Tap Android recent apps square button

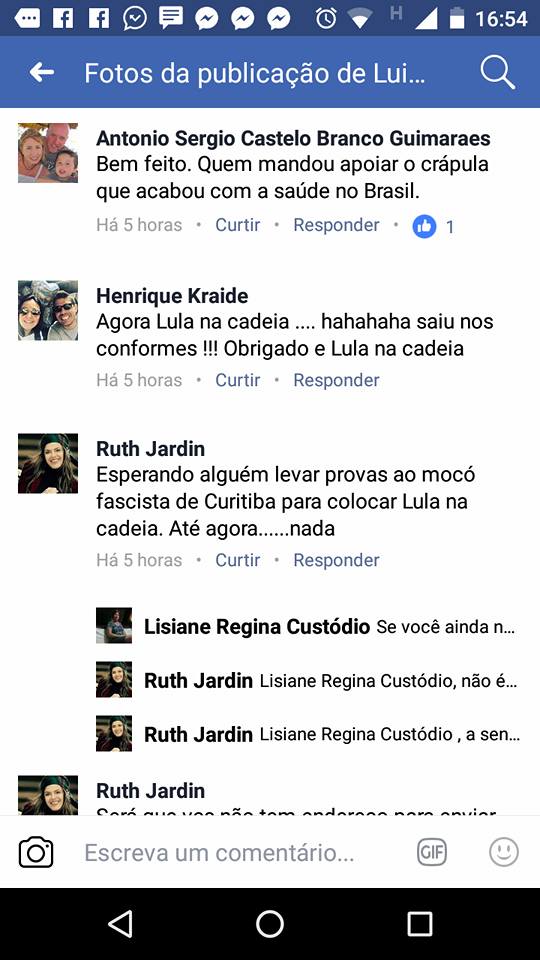pos(419,923)
